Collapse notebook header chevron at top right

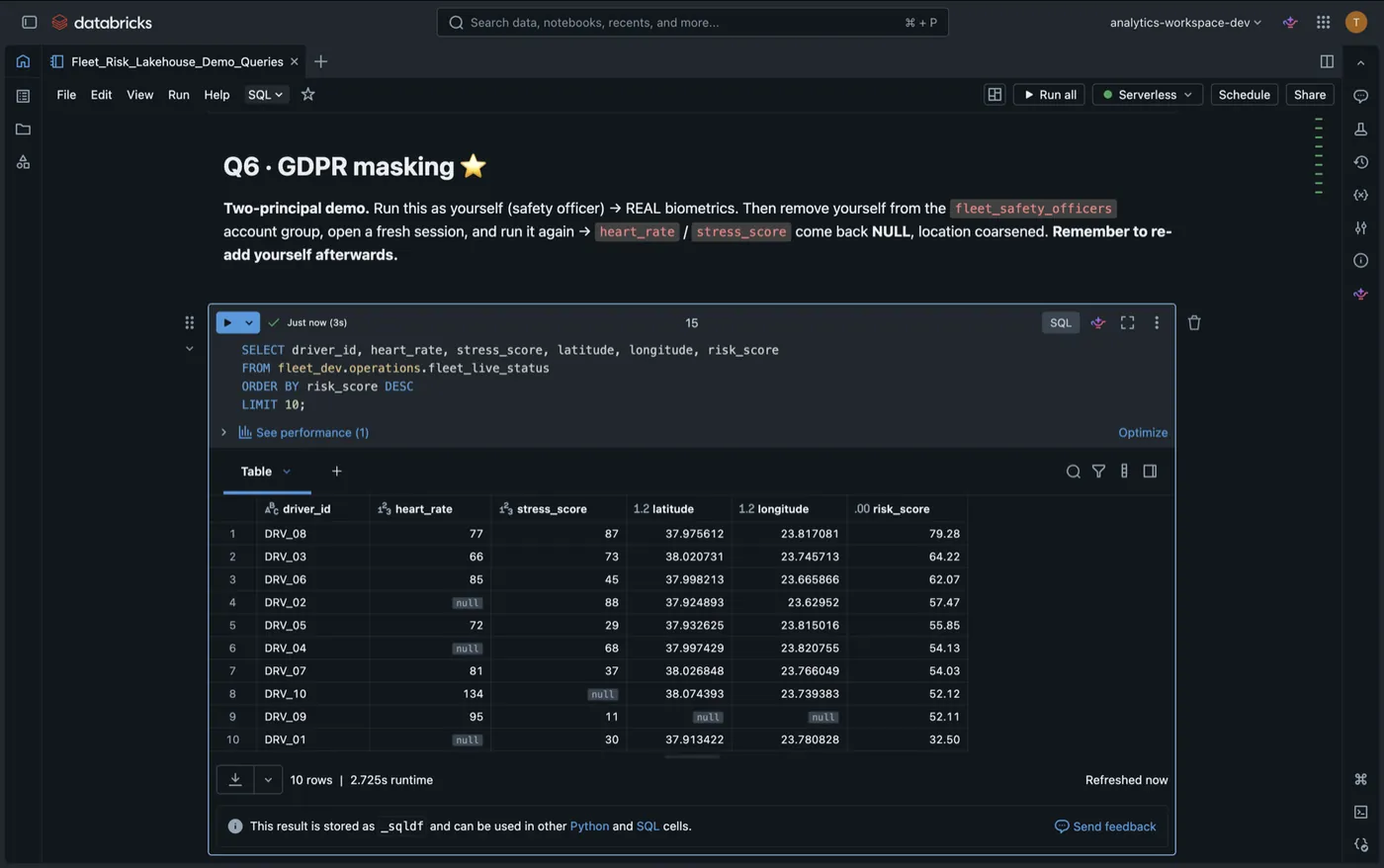click(x=1360, y=62)
